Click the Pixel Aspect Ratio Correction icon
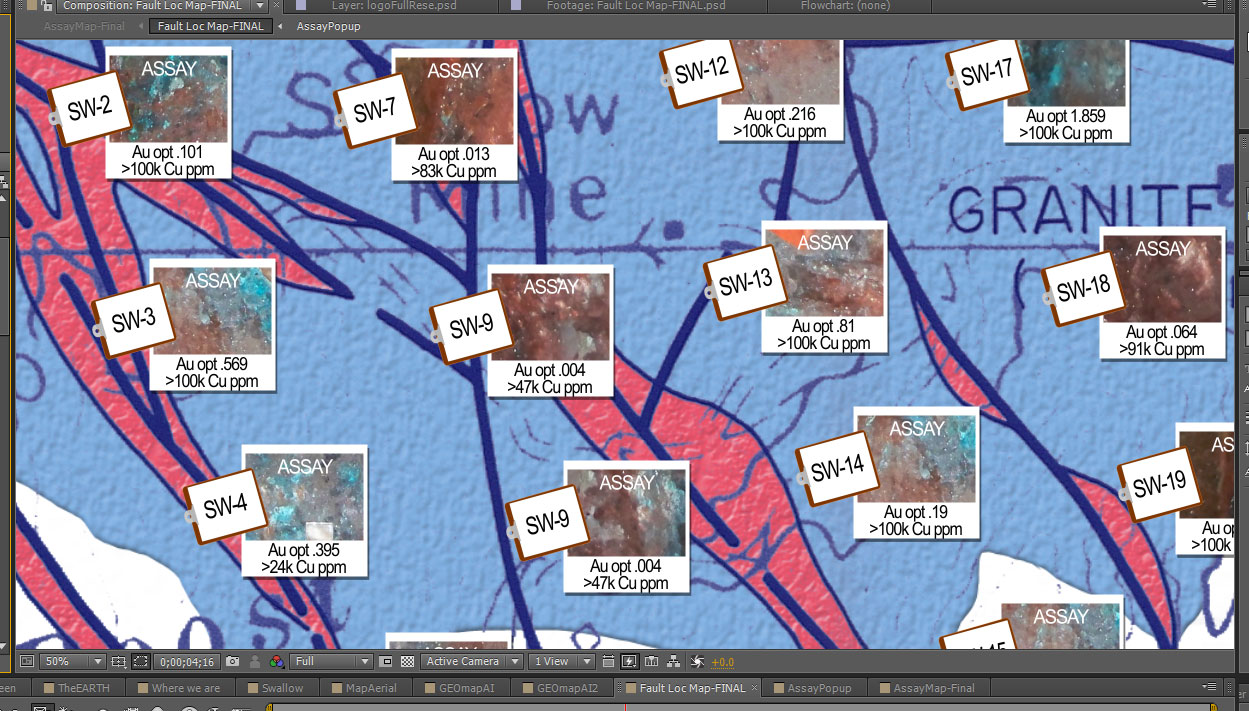 click(607, 661)
